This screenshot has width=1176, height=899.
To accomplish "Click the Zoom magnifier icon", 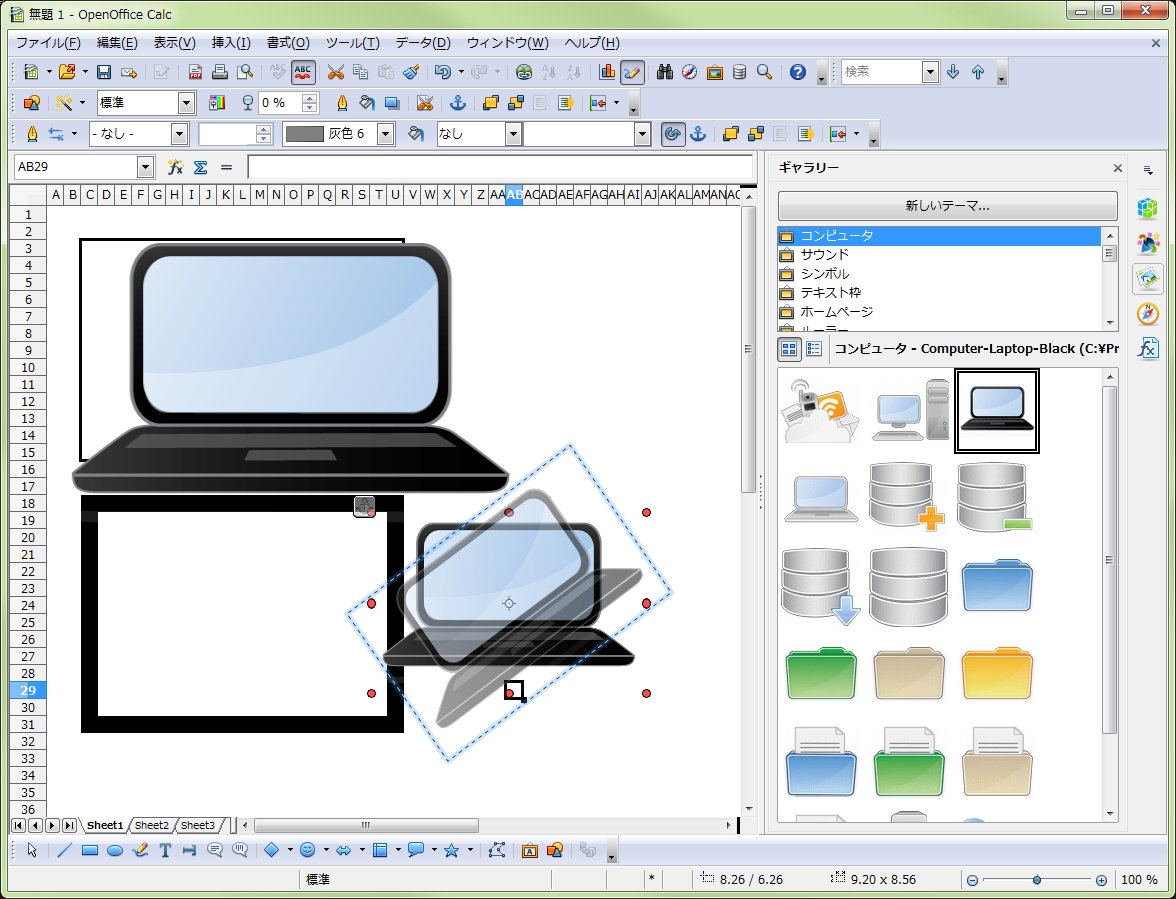I will click(764, 72).
